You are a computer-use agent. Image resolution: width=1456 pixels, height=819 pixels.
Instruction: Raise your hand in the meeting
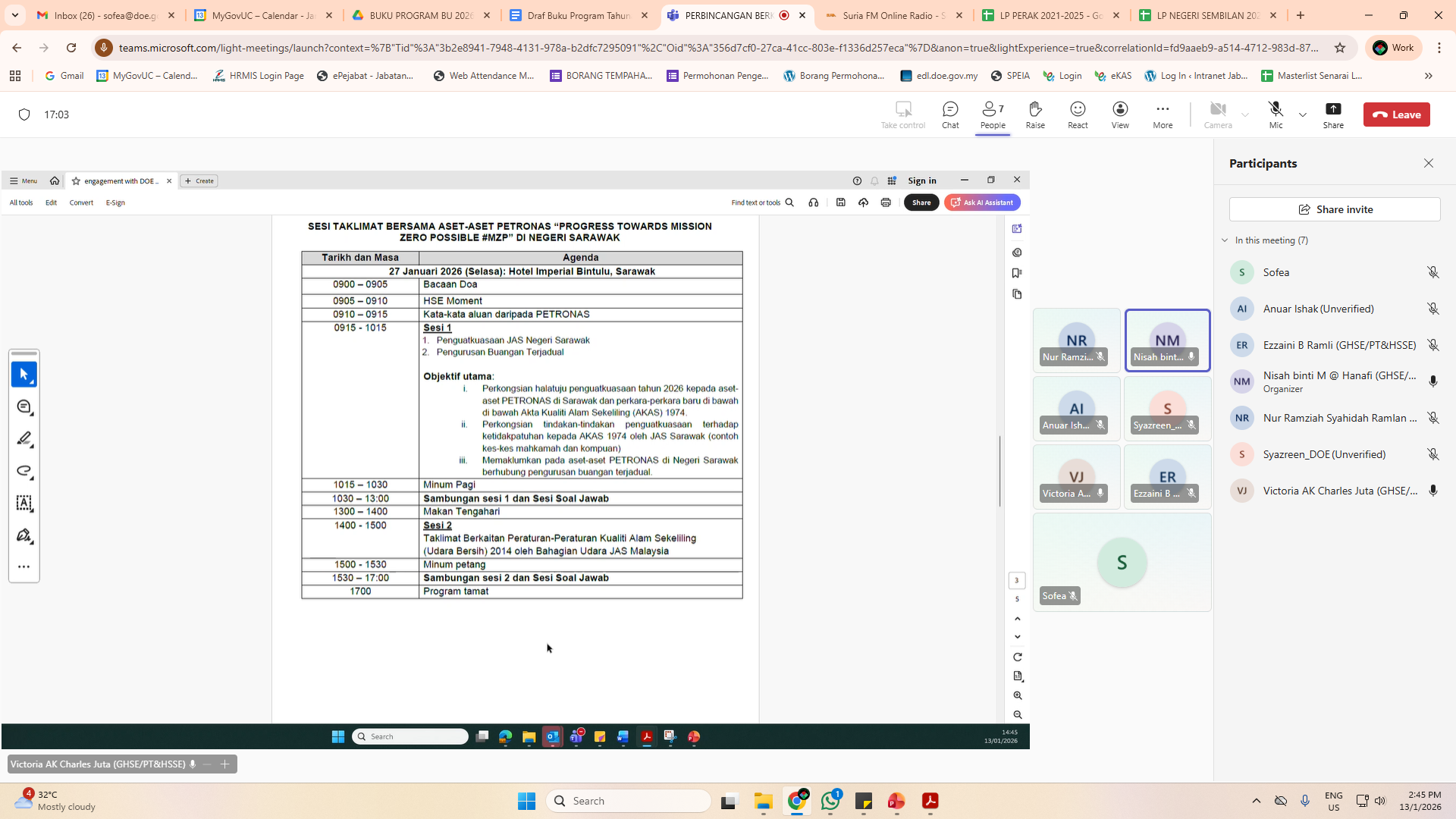1035,115
